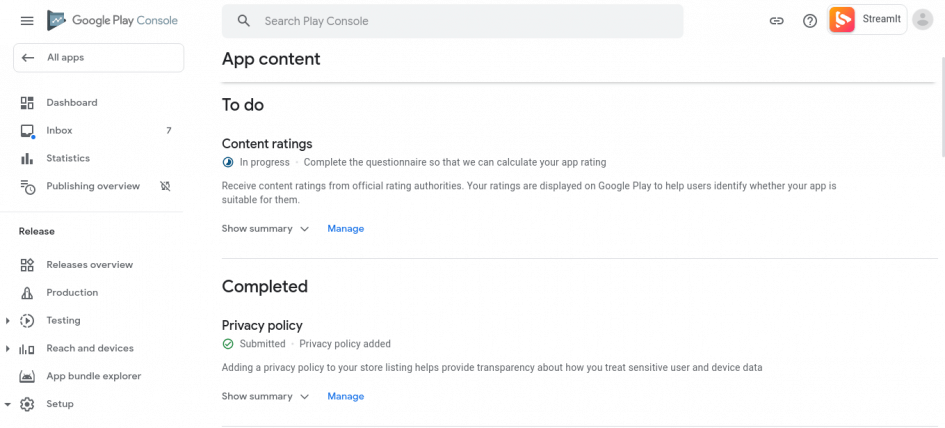Open Statistics in the sidebar
945x428 pixels.
click(x=68, y=159)
